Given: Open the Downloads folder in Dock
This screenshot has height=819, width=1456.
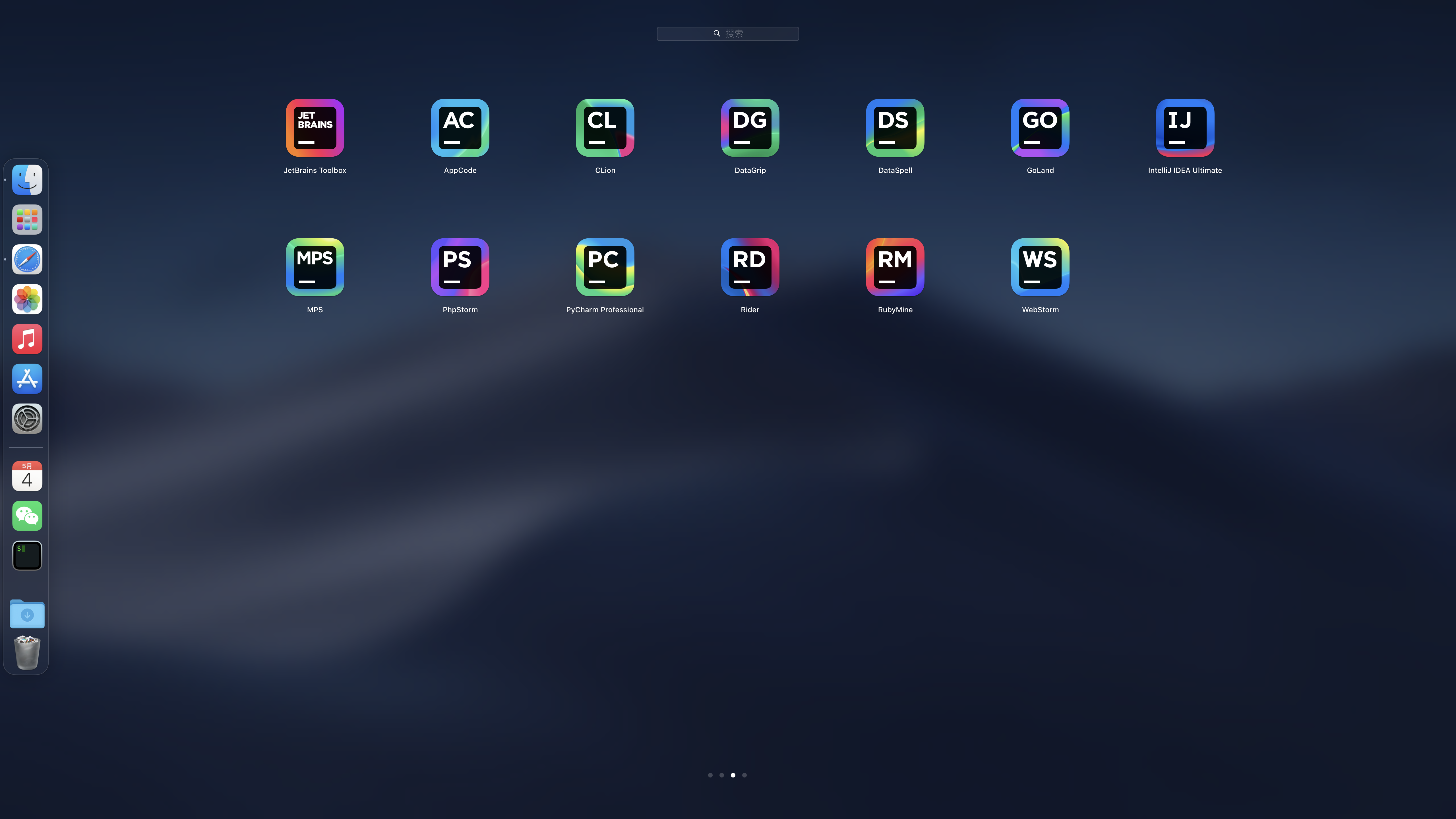Looking at the screenshot, I should [x=27, y=614].
